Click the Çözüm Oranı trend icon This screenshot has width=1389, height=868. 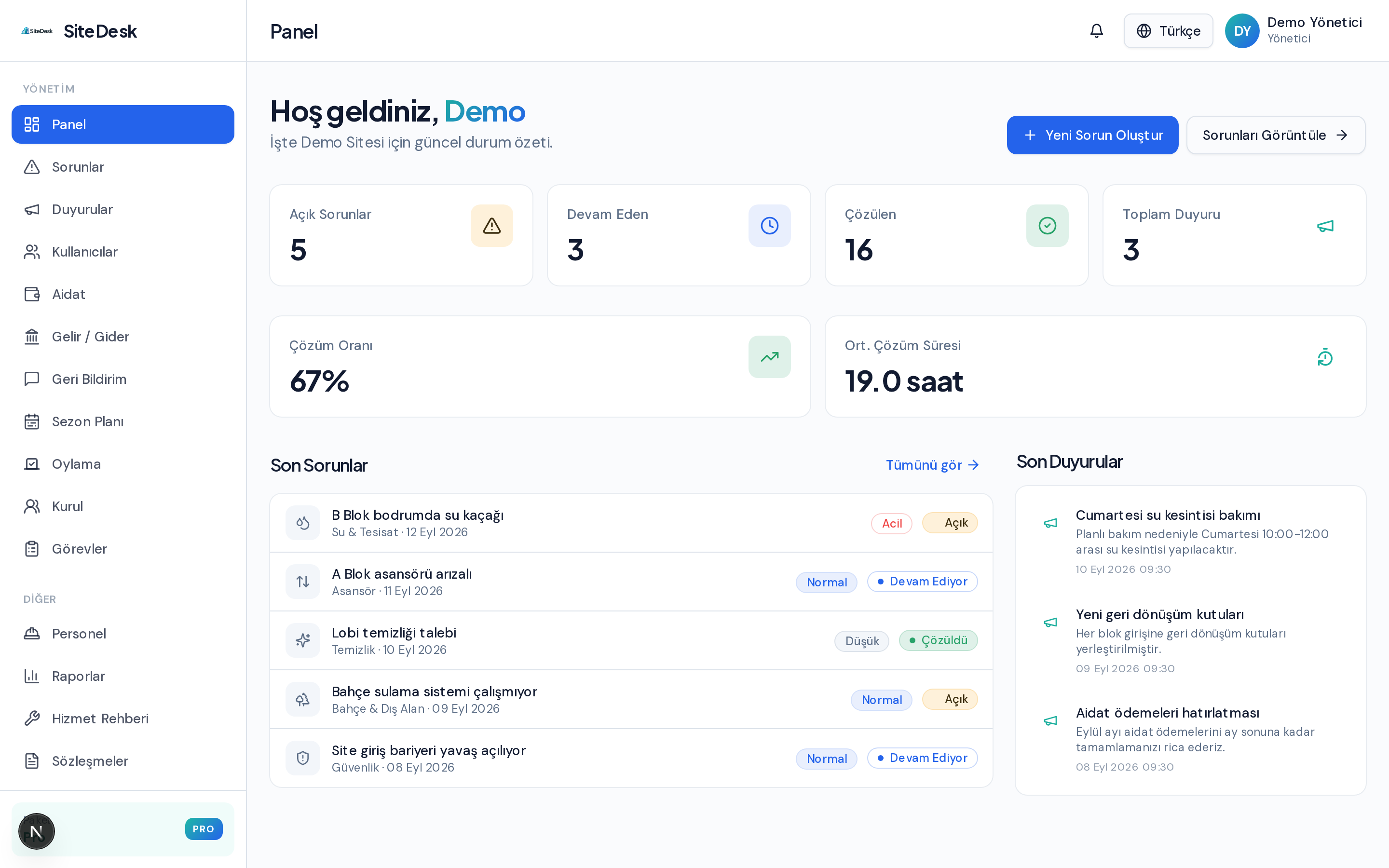769,357
